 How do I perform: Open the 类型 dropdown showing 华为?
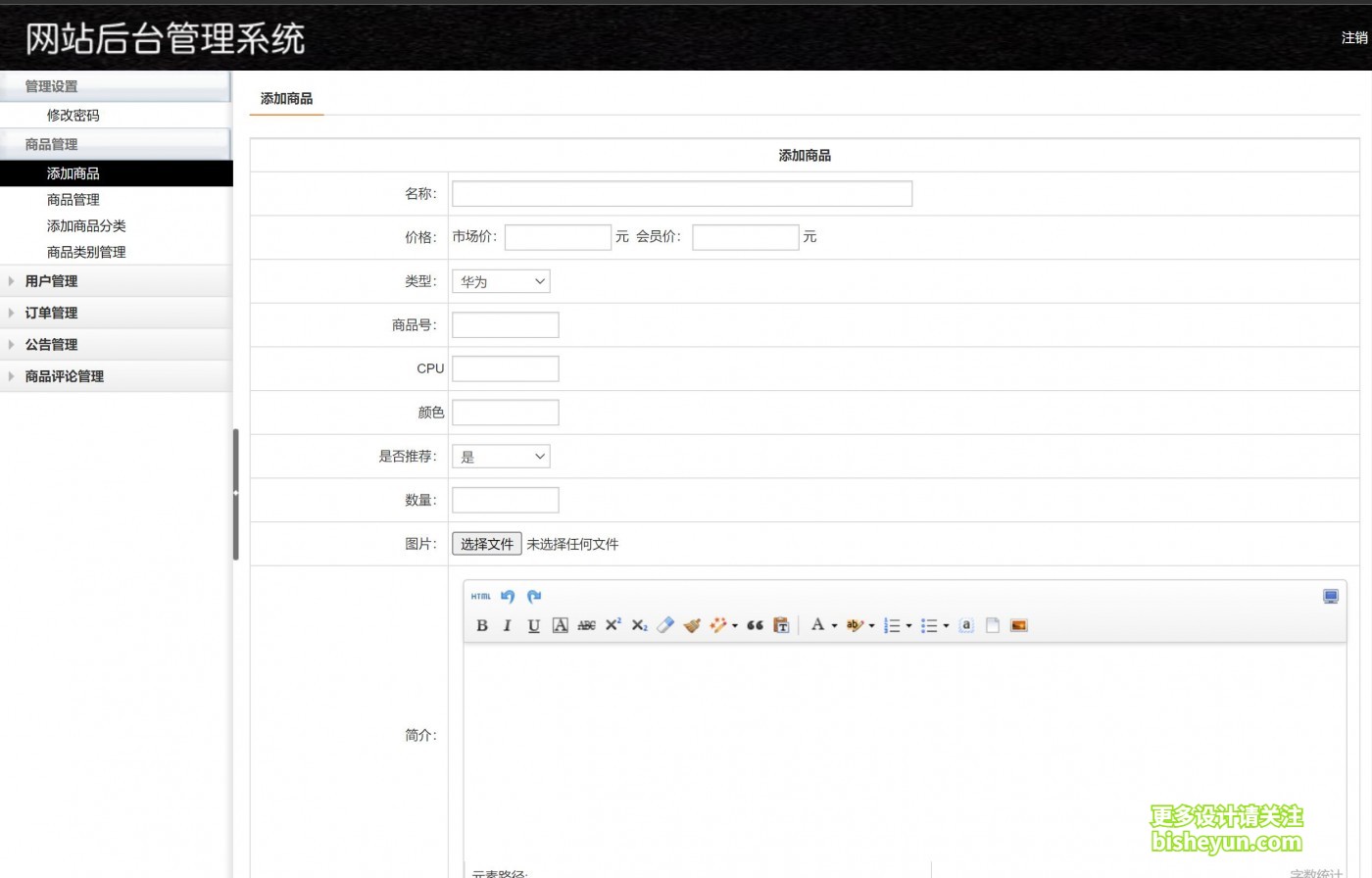501,281
